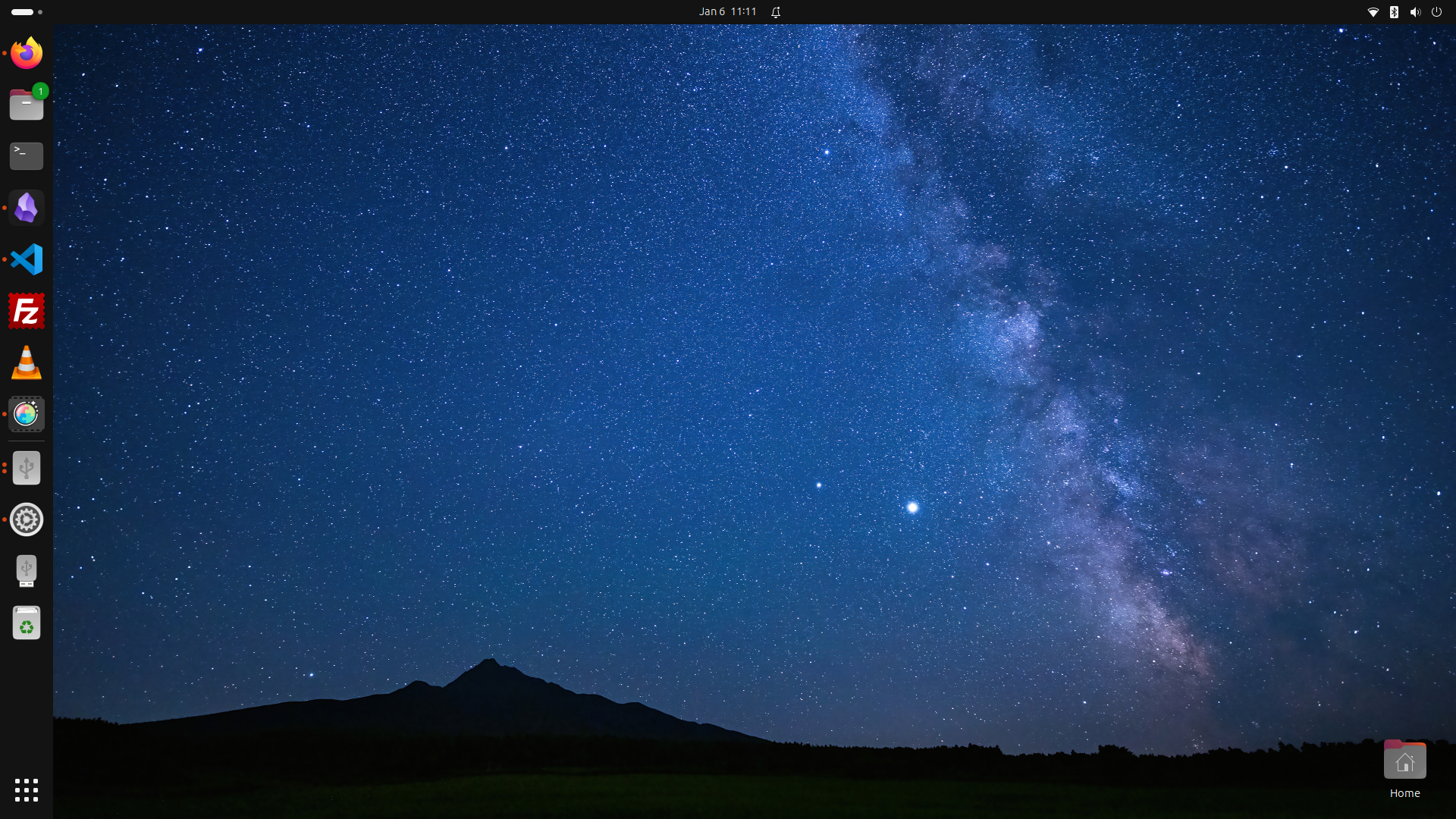
Task: Open the Settings gear app
Action: (27, 519)
